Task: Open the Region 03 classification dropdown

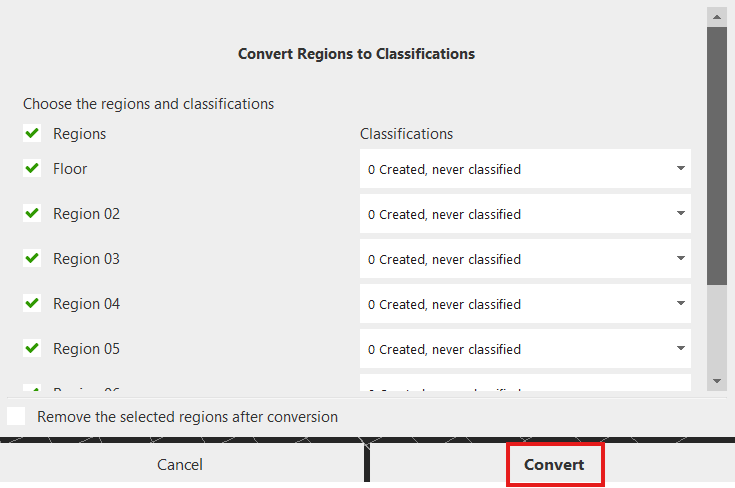Action: coord(525,259)
